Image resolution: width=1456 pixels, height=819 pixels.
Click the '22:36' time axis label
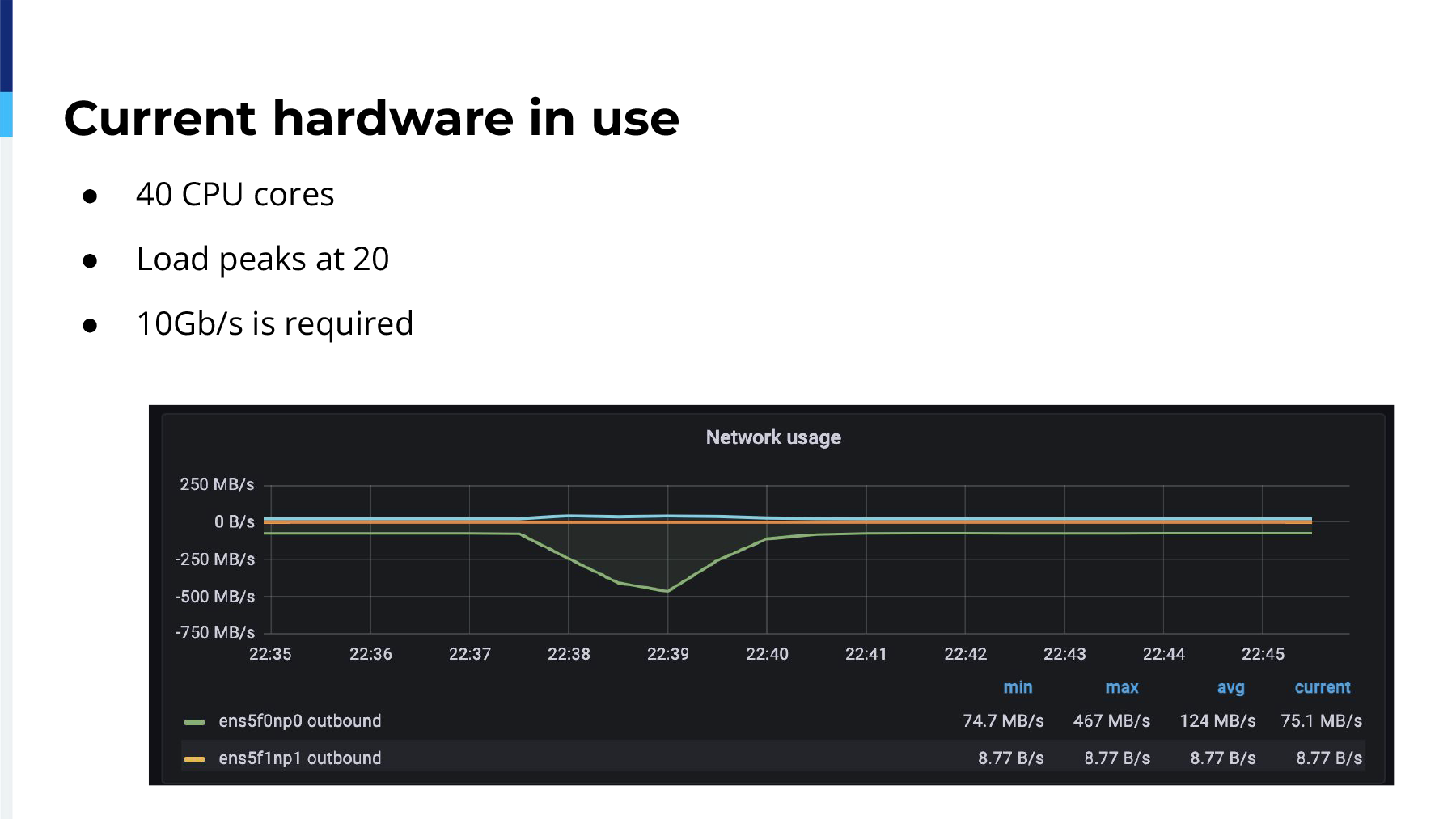[x=370, y=654]
